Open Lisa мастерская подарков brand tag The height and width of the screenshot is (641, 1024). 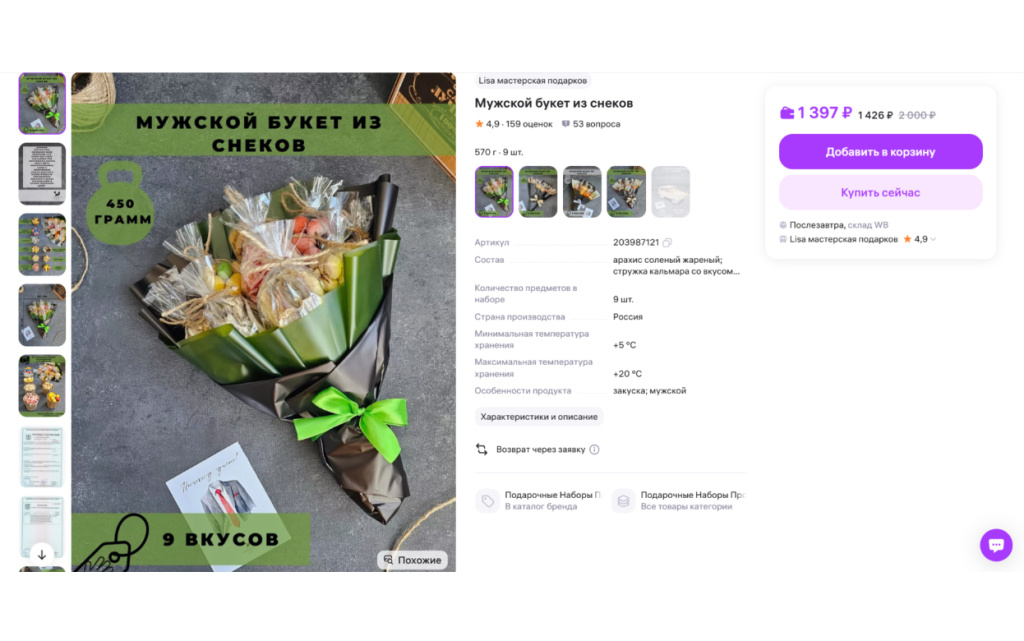[x=532, y=81]
